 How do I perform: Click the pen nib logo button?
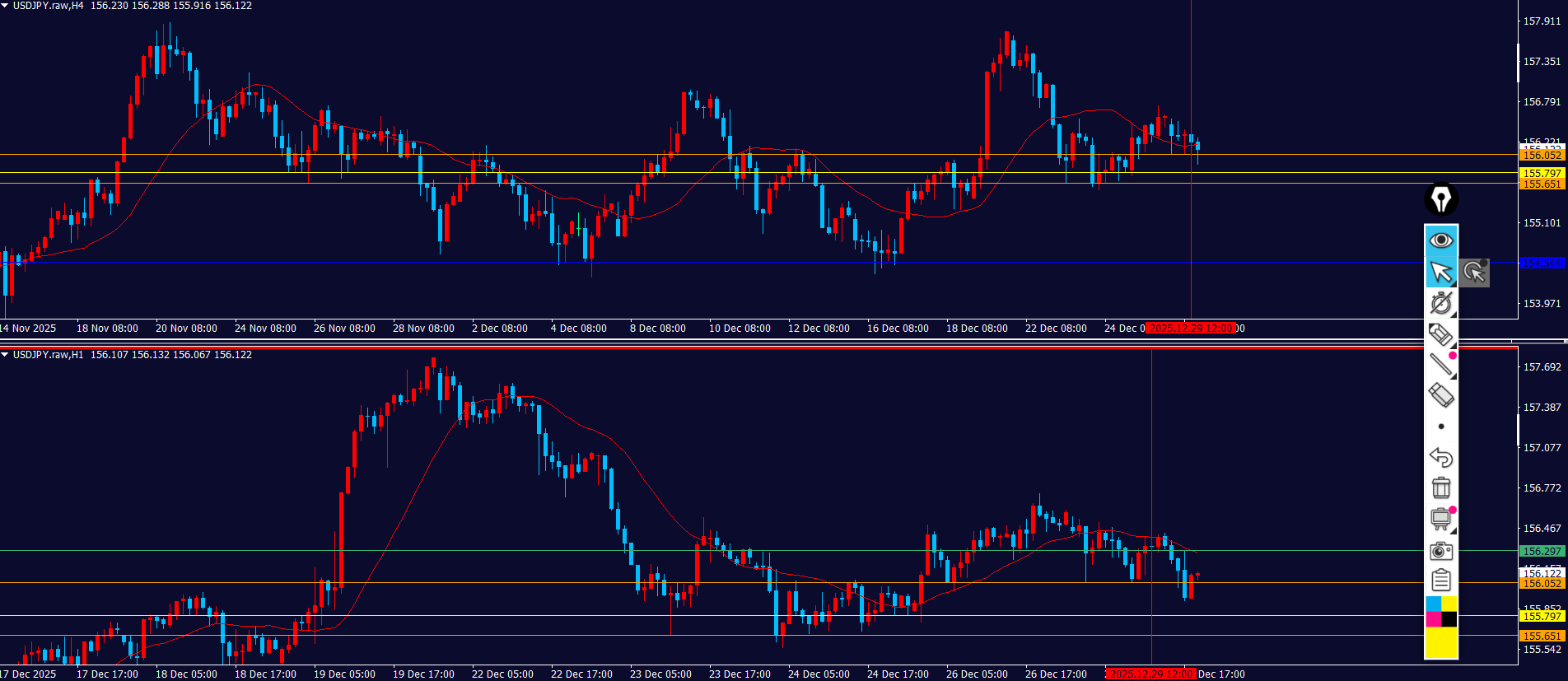pyautogui.click(x=1440, y=199)
